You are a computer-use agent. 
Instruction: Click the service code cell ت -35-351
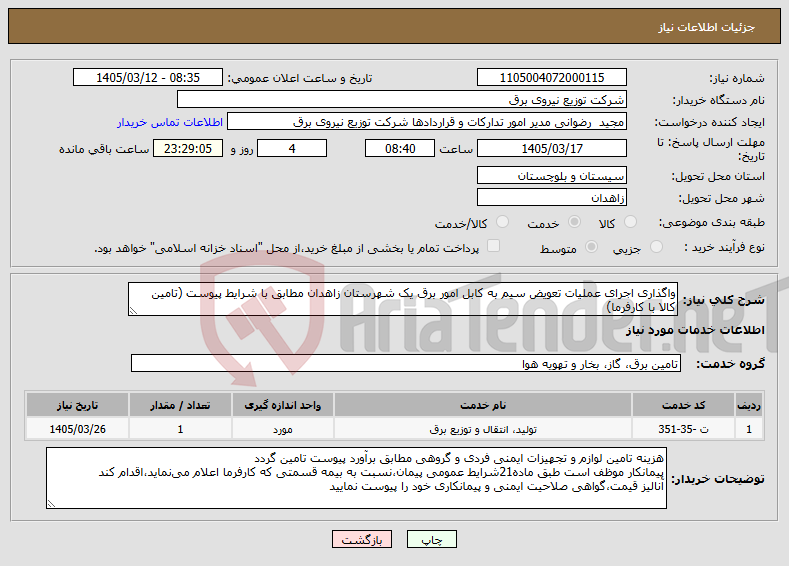683,429
